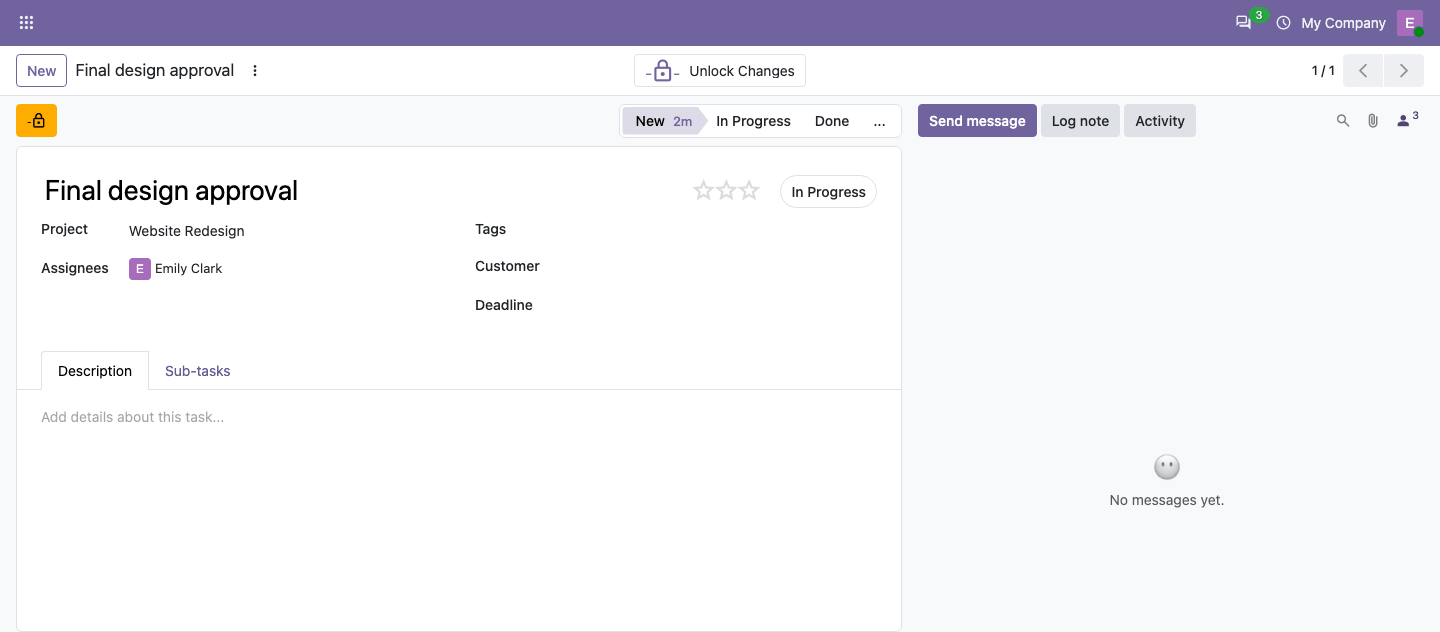Open the task actions kebab menu
This screenshot has height=632, width=1440.
coord(255,71)
